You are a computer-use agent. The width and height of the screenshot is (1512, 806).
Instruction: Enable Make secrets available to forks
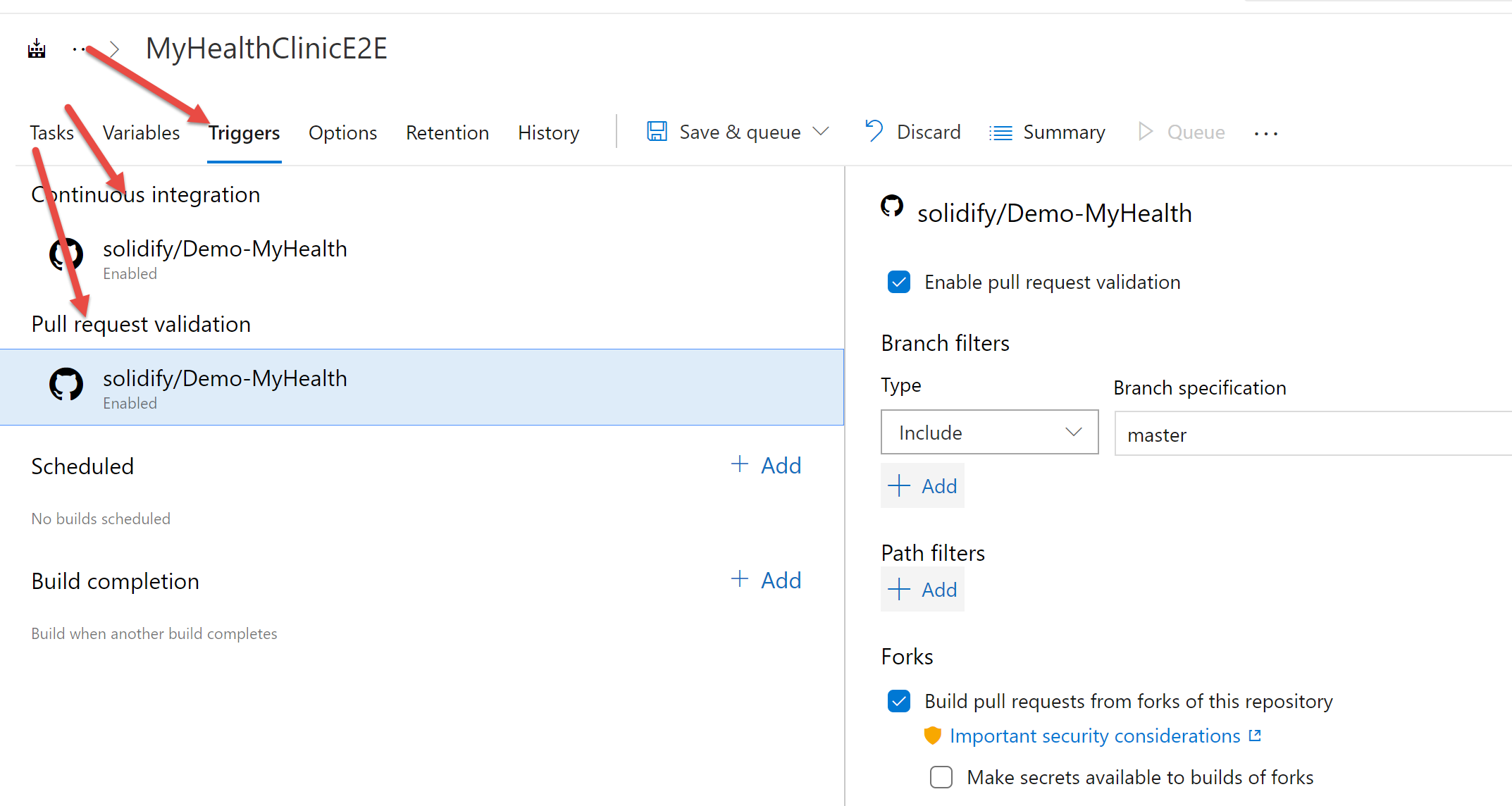pyautogui.click(x=941, y=777)
